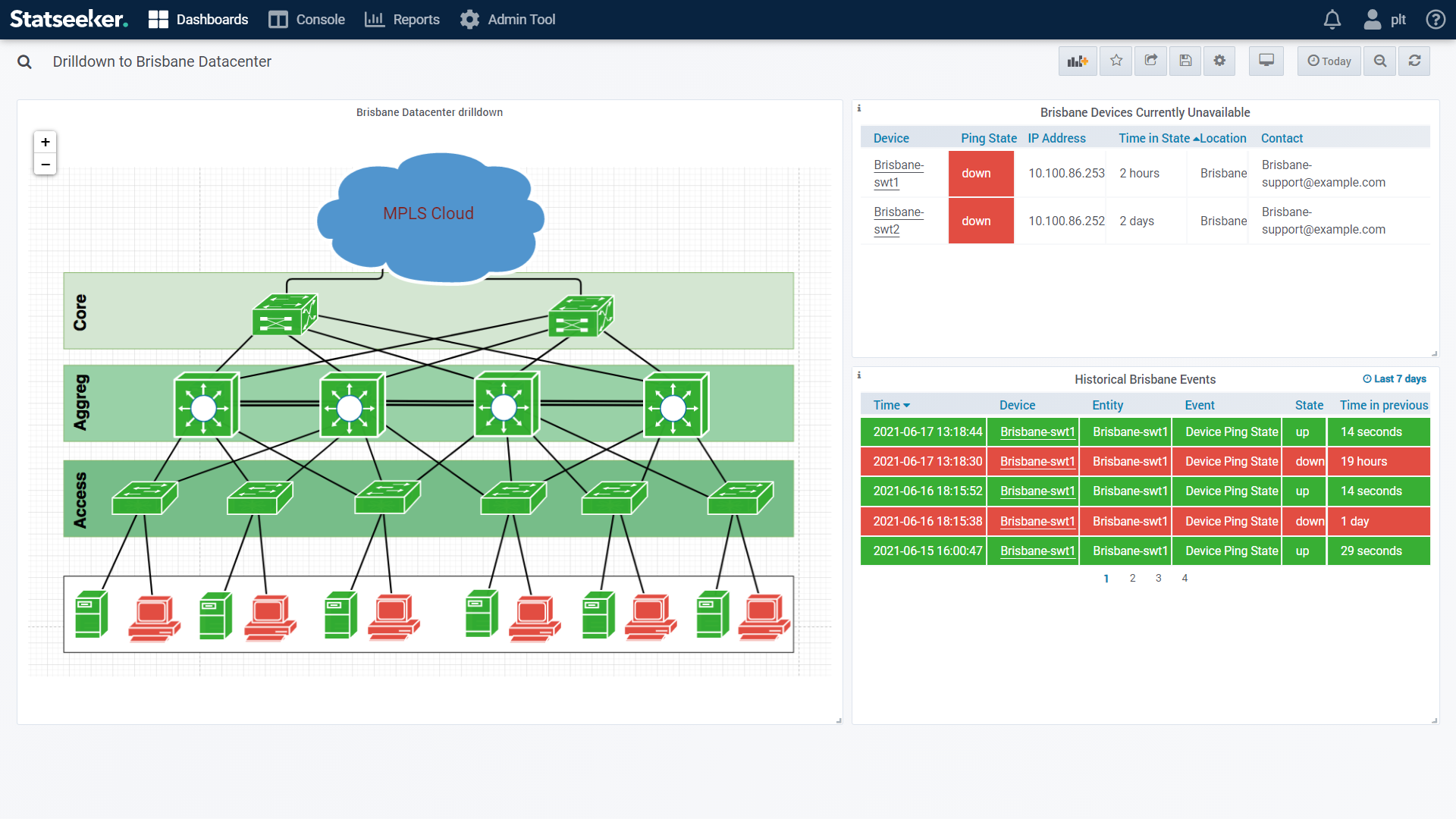Open the help question mark icon
This screenshot has width=1456, height=819.
1435,20
